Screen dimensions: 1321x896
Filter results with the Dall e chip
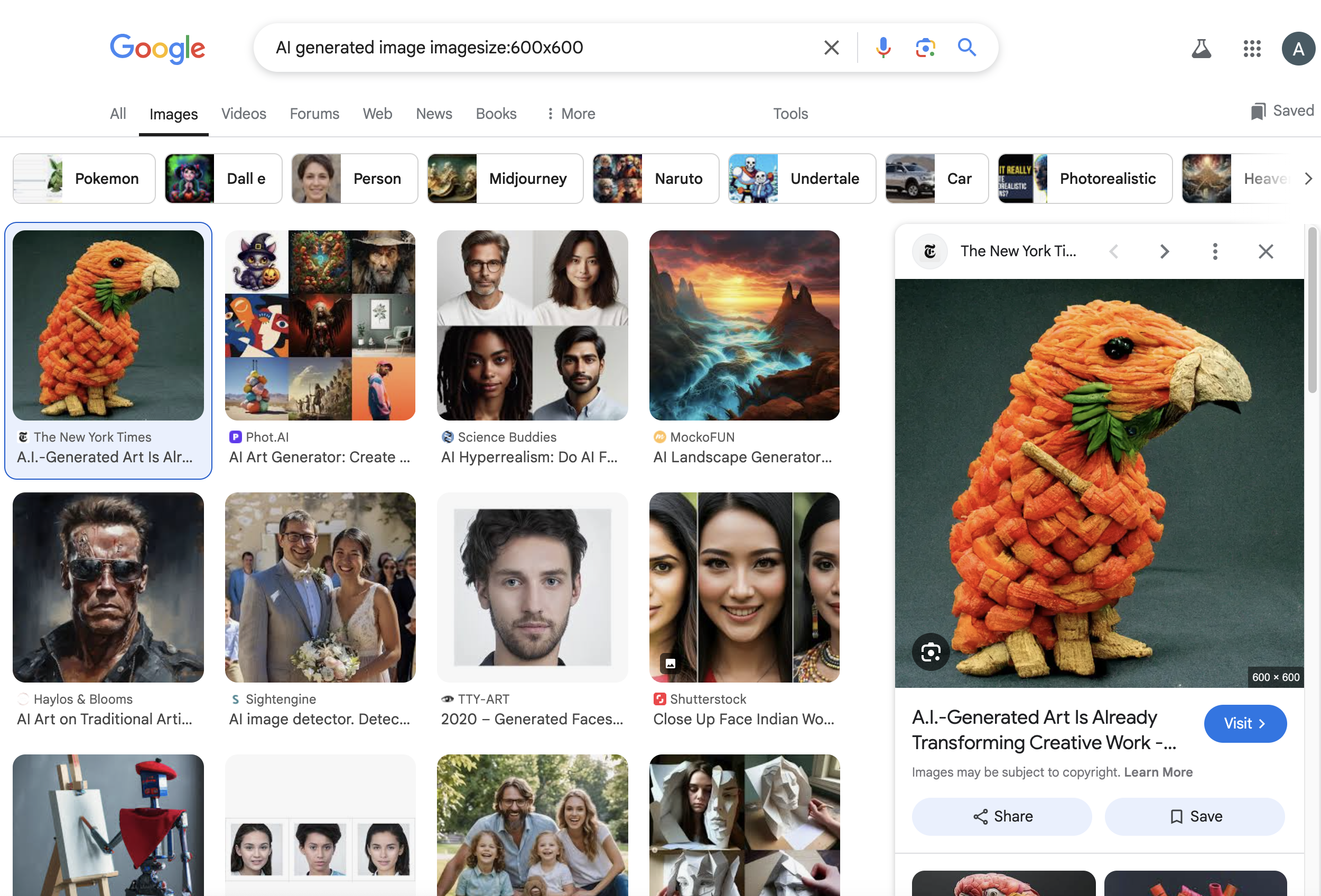click(x=224, y=179)
